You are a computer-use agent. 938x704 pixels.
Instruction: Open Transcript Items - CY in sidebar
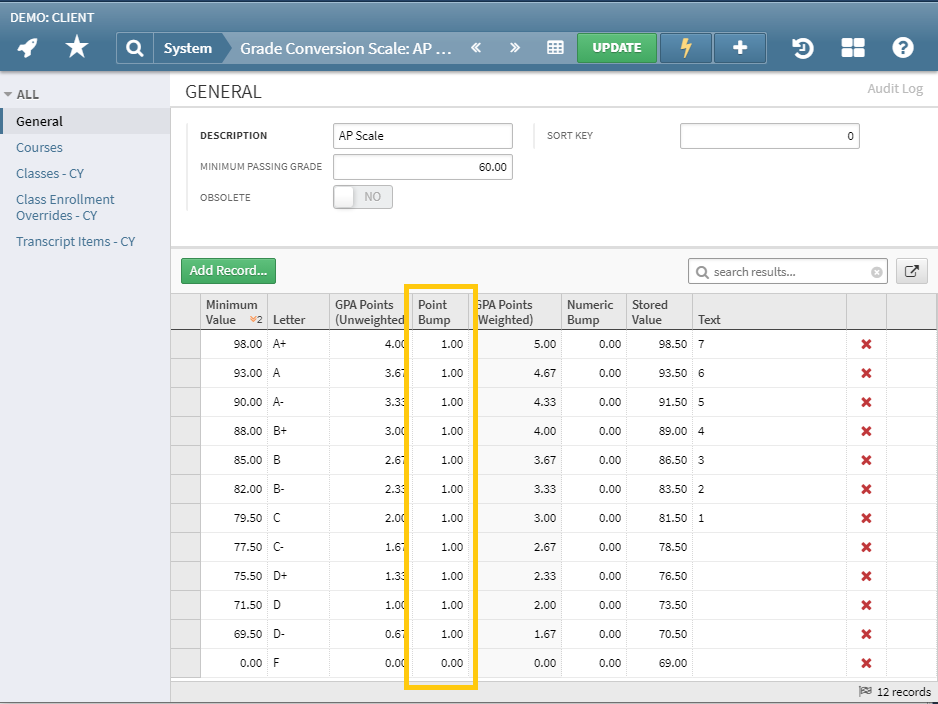[x=75, y=241]
